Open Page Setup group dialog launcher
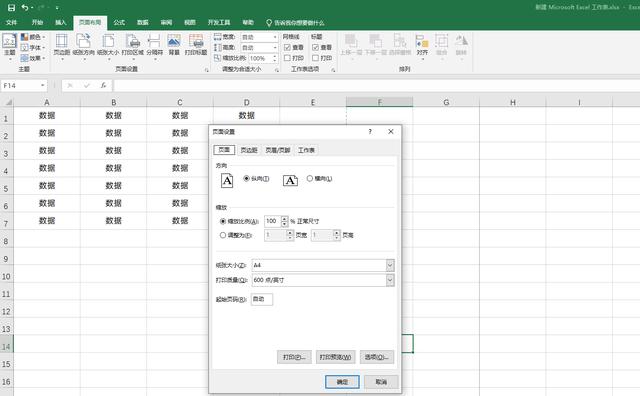Image resolution: width=640 pixels, height=396 pixels. 207,70
